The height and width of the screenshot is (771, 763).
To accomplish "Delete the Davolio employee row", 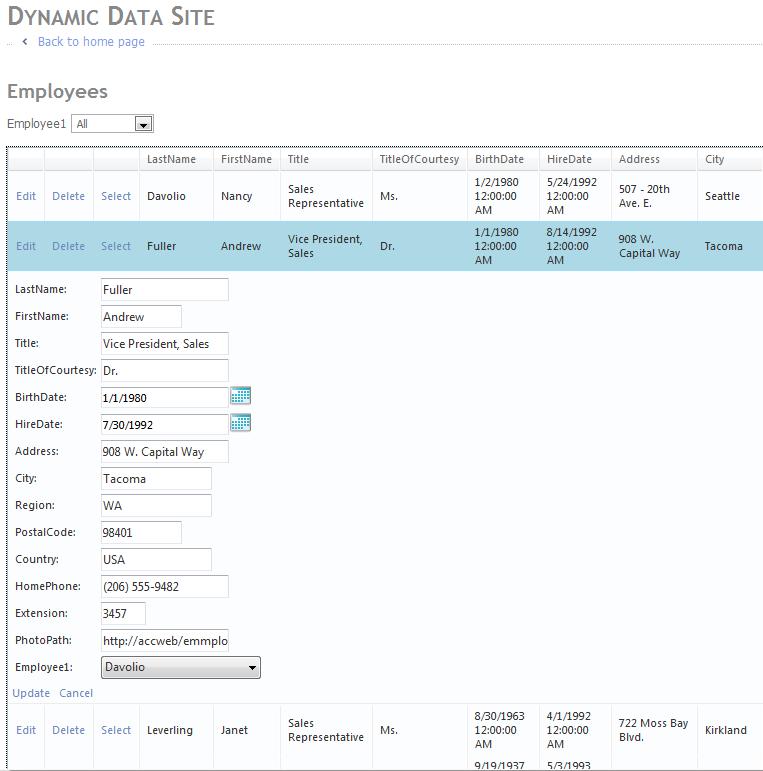I will pyautogui.click(x=68, y=196).
